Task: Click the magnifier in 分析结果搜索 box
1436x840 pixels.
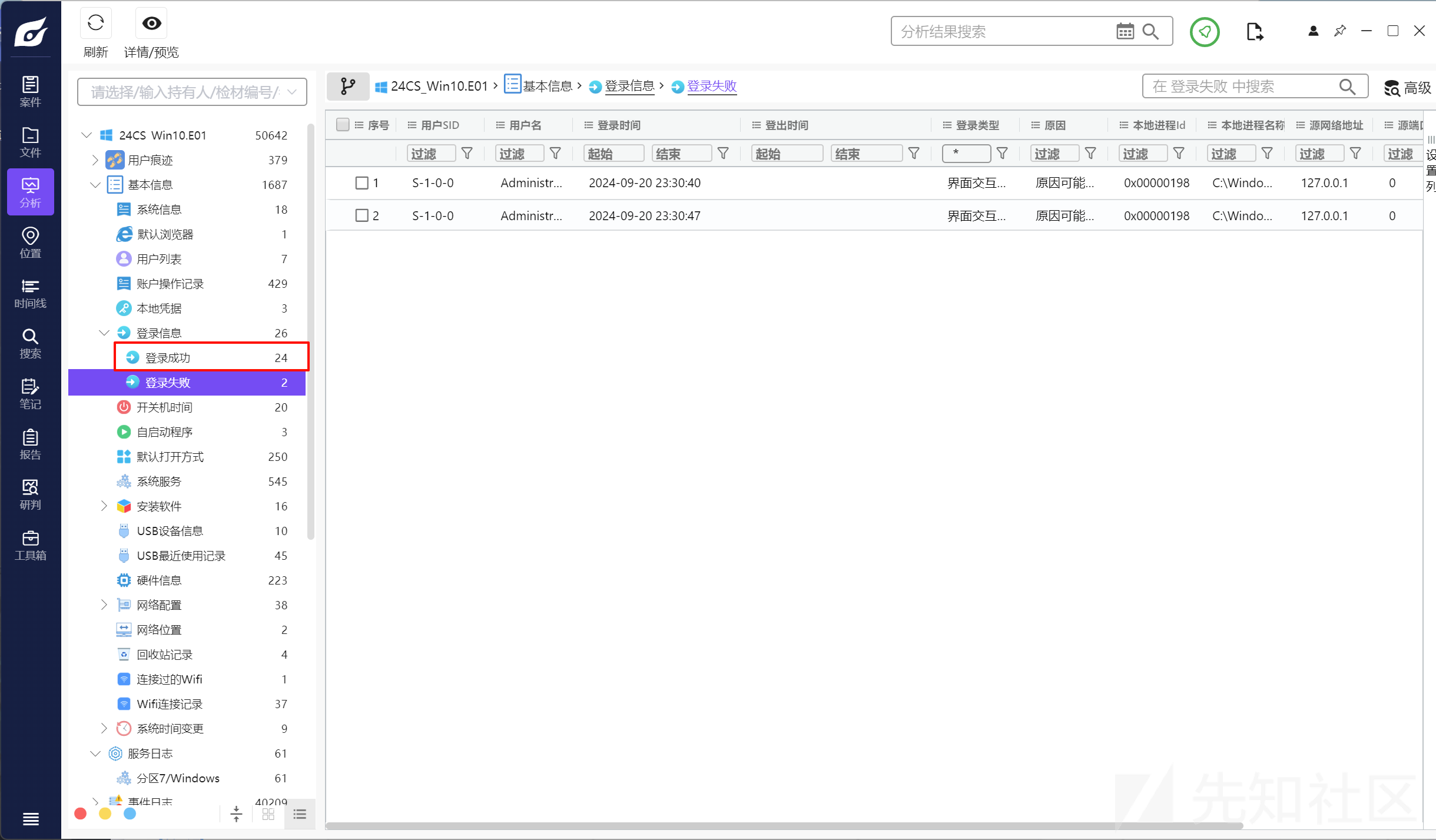Action: (1150, 31)
